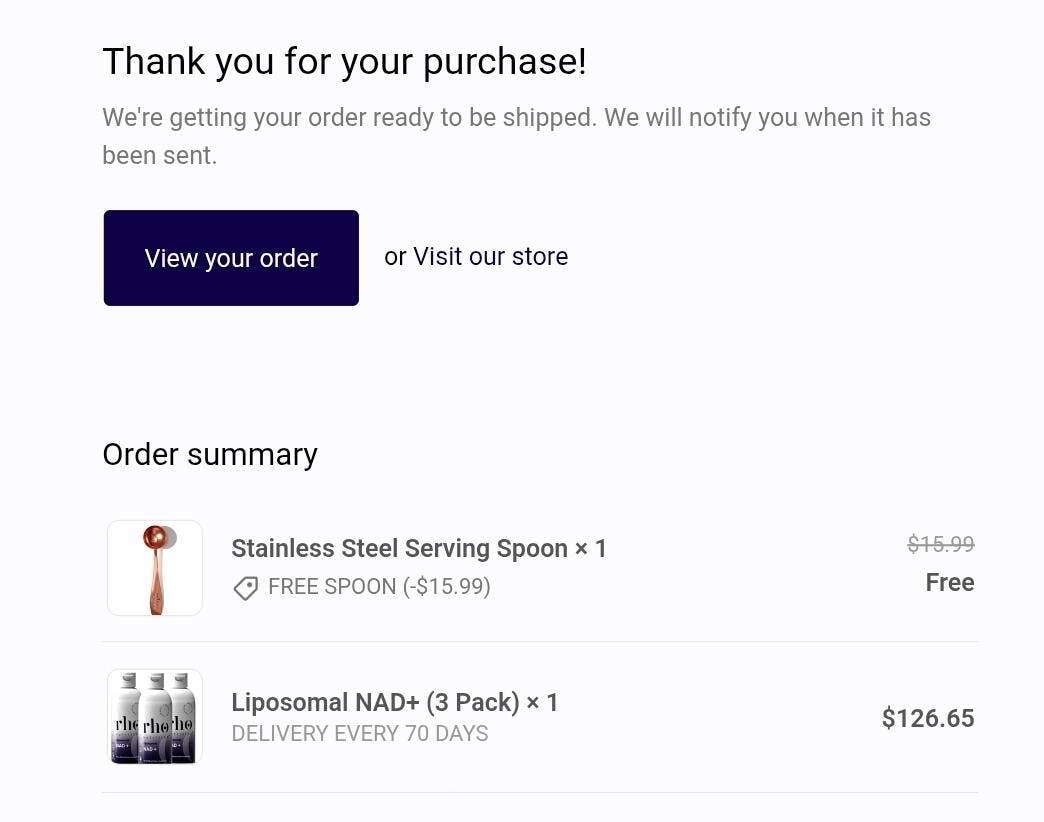Click the discount tag icon beside FREE SPOON
Screen dimensions: 1044x822
(x=245, y=588)
